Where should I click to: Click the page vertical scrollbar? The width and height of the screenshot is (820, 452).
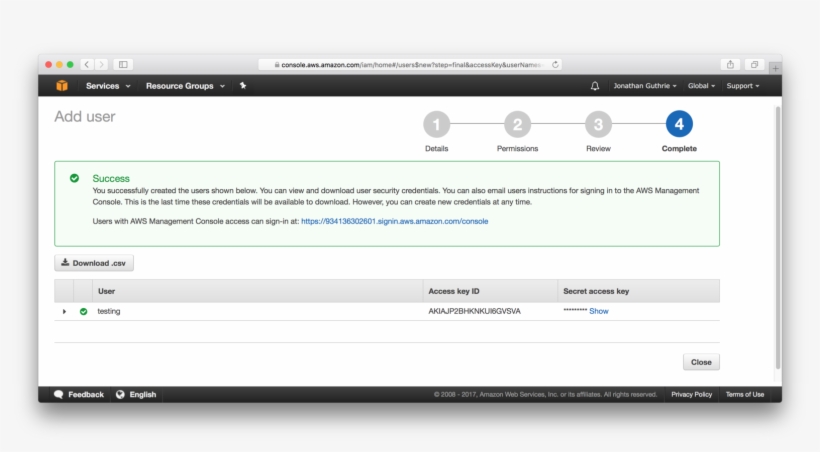point(778,238)
